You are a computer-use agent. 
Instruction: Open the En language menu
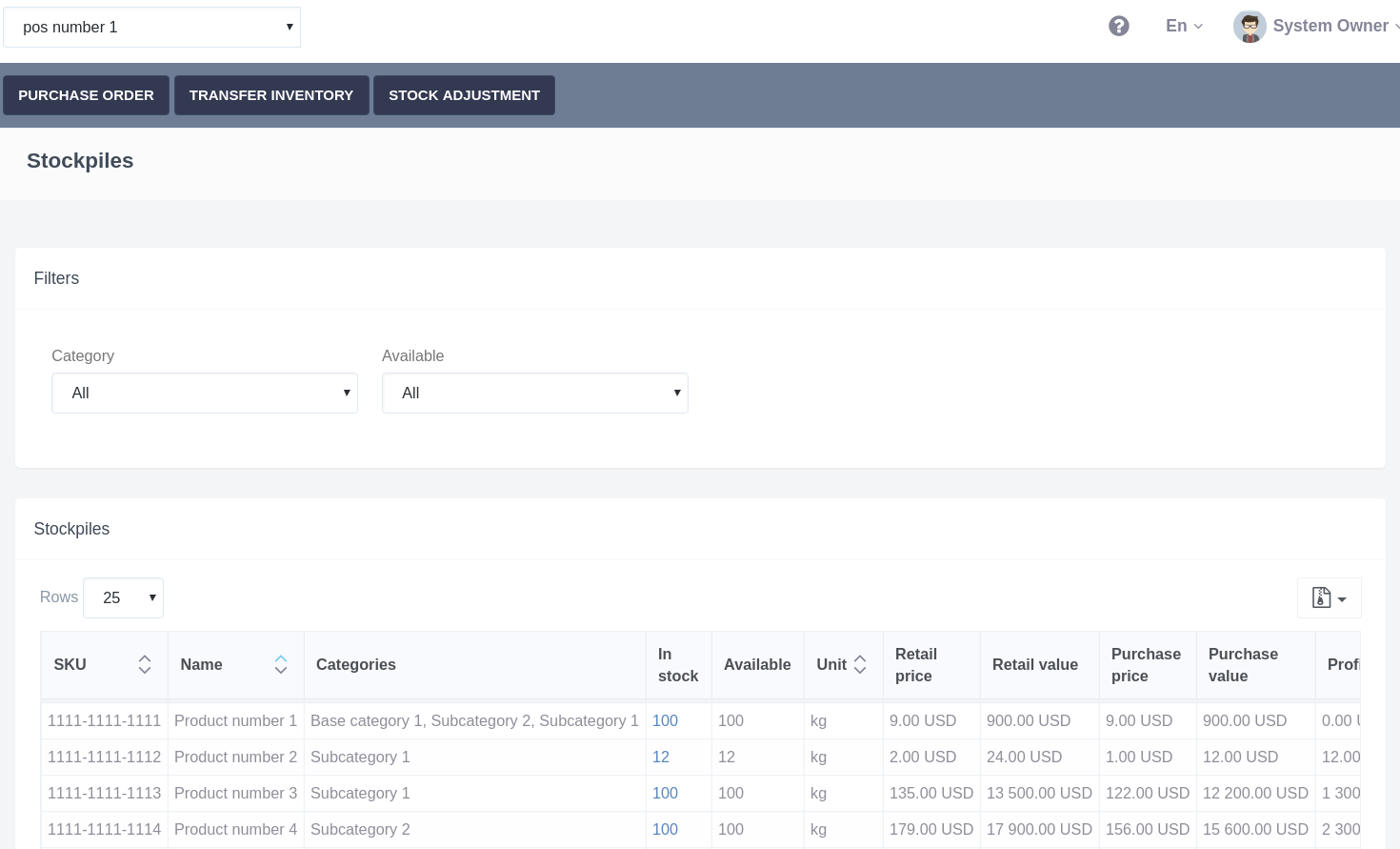tap(1184, 27)
